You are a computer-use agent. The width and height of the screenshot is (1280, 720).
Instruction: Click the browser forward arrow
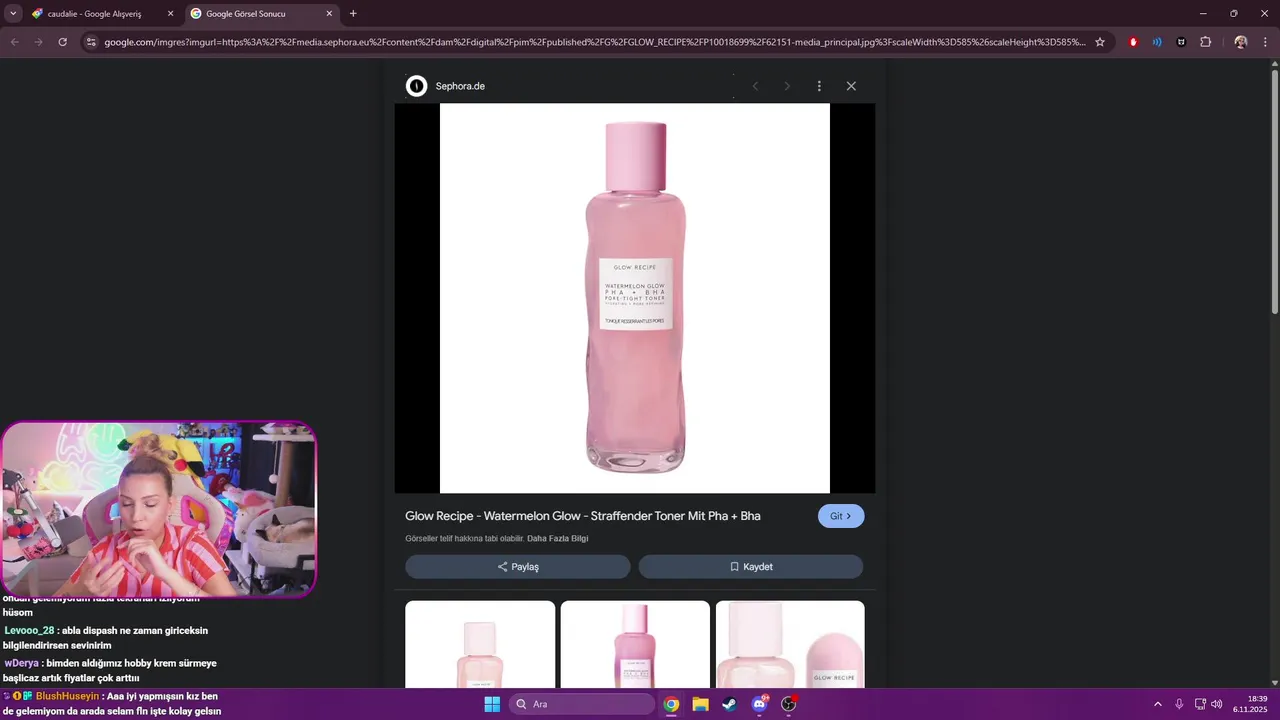click(38, 42)
